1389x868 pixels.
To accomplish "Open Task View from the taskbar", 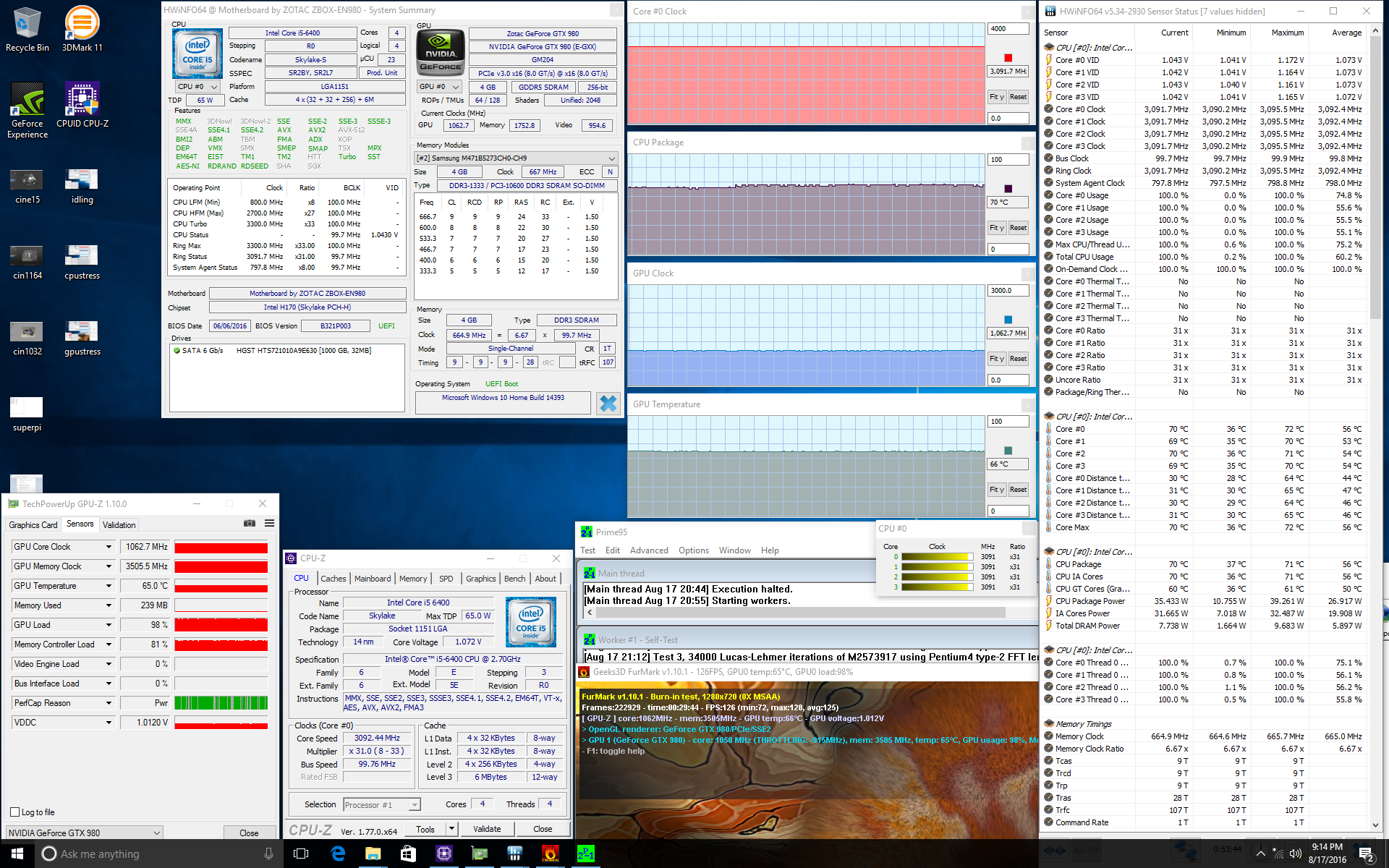I will 301,854.
